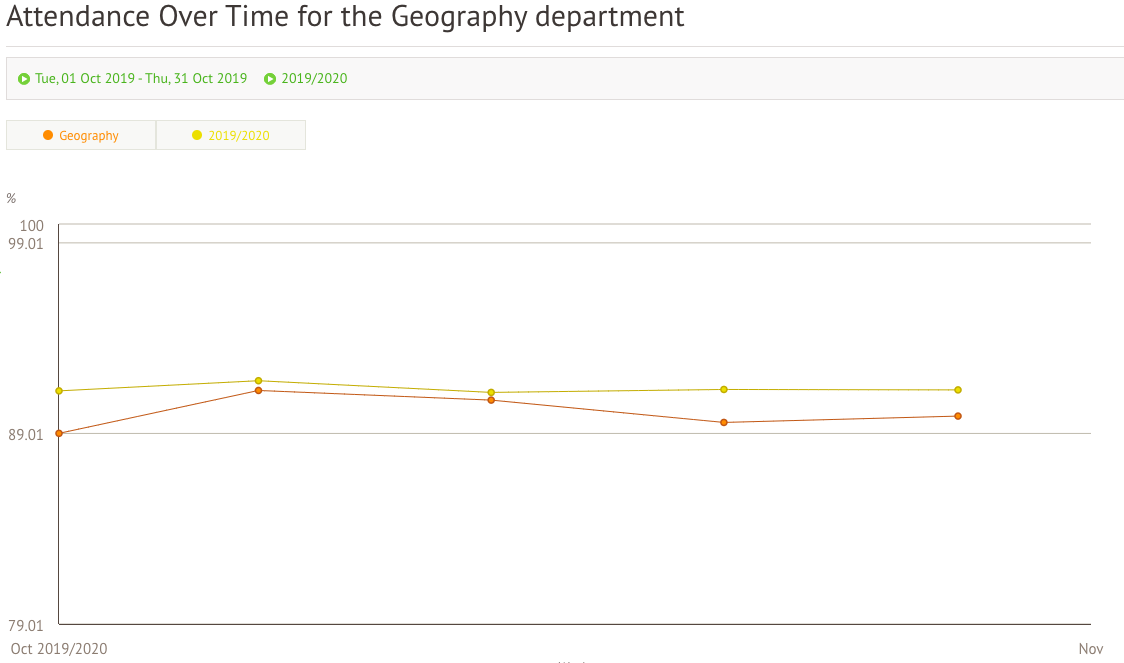Viewport: 1124px width, 663px height.
Task: Select the second yellow 2019/2020 data point
Action: [x=258, y=381]
